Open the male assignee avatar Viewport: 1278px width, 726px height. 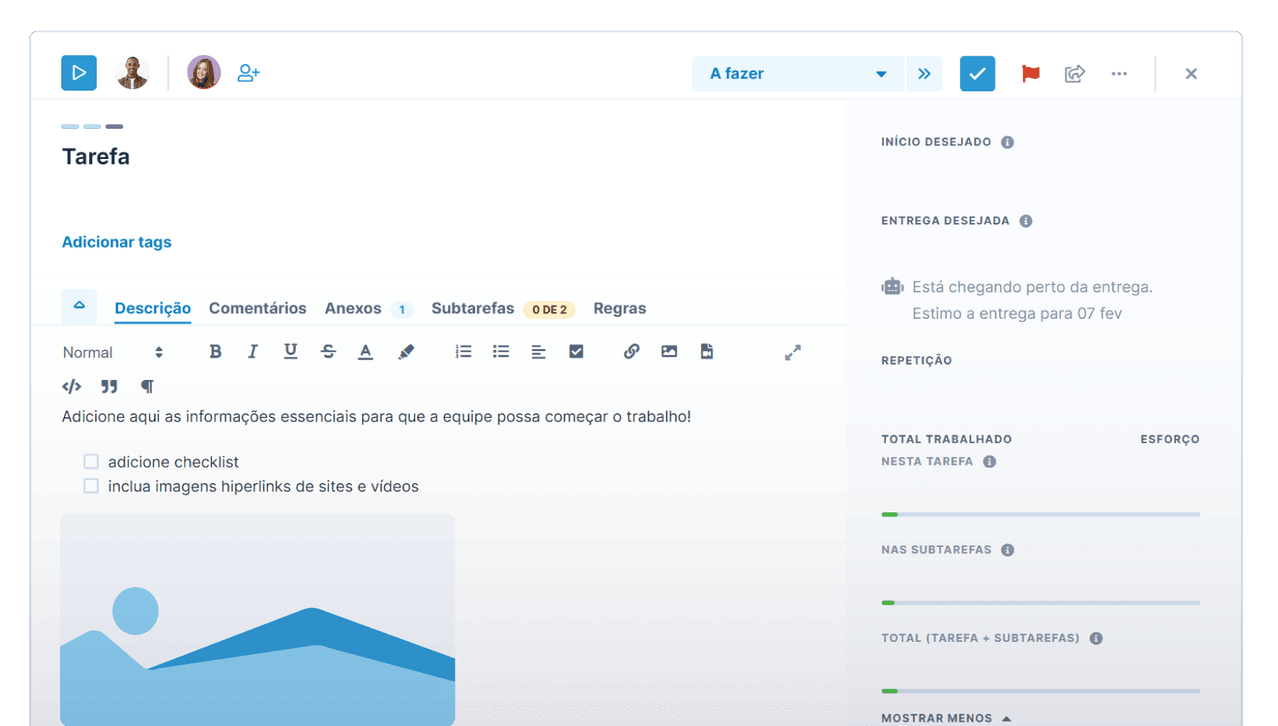click(132, 73)
